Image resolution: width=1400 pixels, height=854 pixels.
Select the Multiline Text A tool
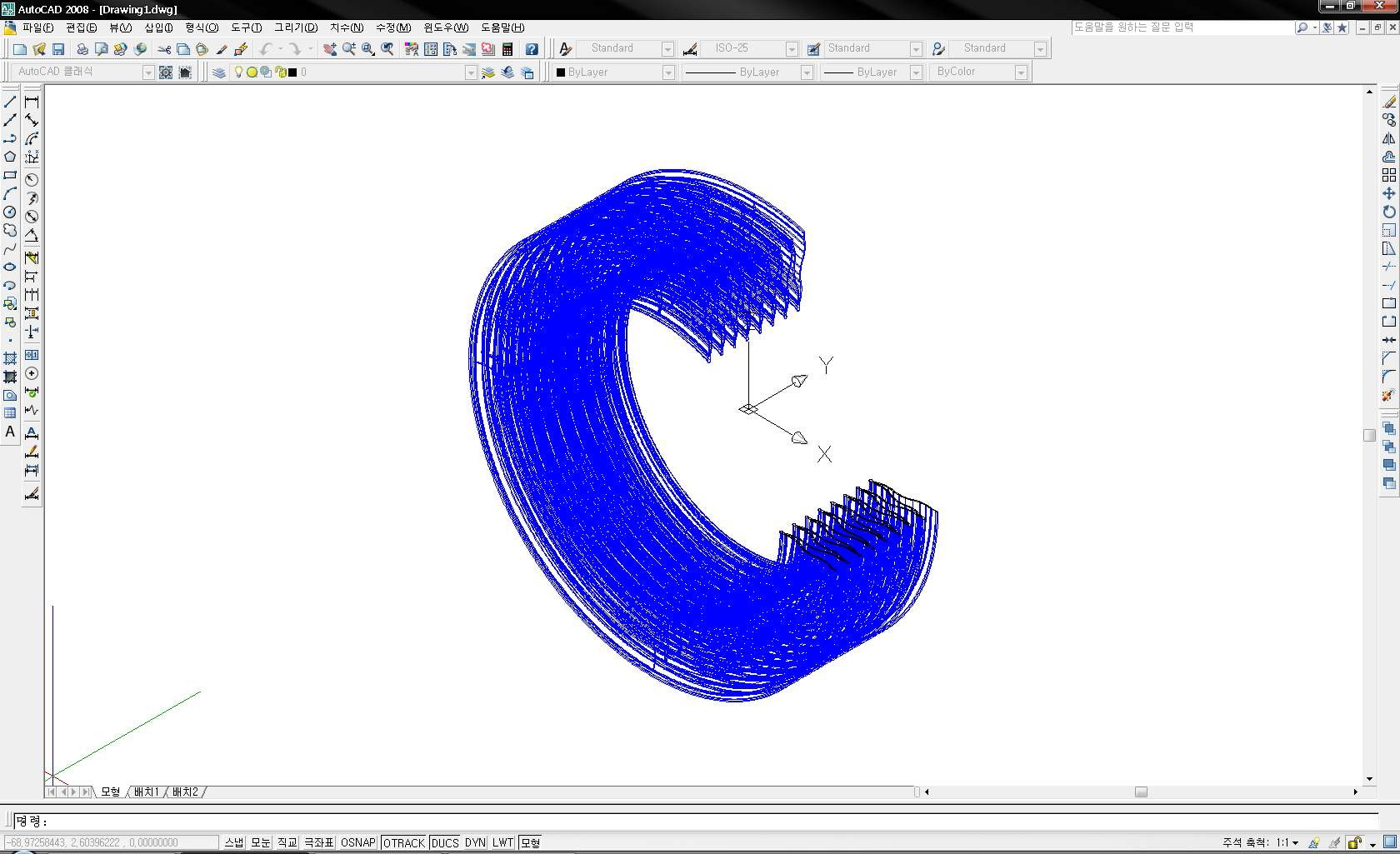point(10,432)
